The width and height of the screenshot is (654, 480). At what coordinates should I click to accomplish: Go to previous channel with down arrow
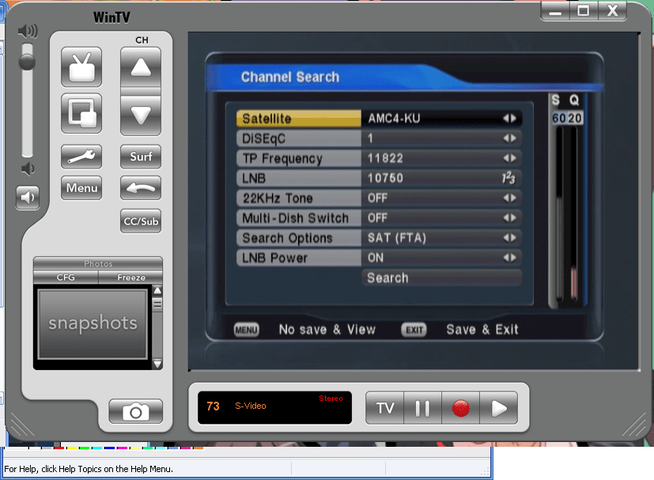[x=141, y=116]
